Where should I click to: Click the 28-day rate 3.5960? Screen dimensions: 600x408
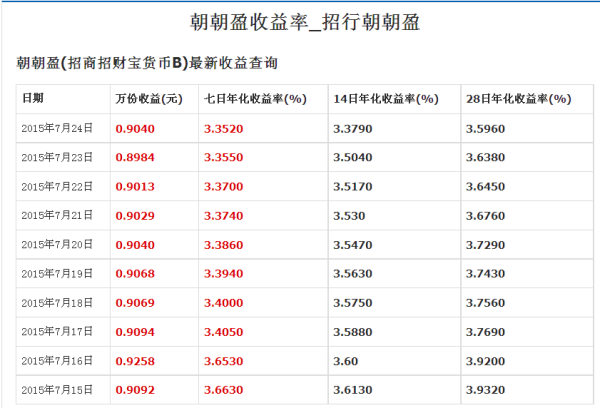click(486, 129)
